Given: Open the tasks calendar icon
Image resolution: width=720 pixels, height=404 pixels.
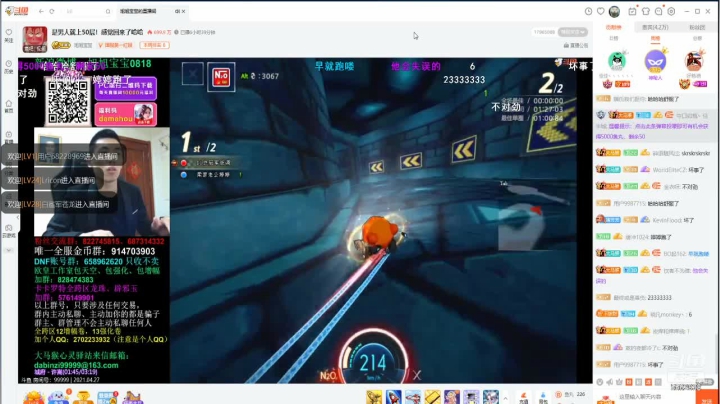Looking at the screenshot, I should coord(632,11).
